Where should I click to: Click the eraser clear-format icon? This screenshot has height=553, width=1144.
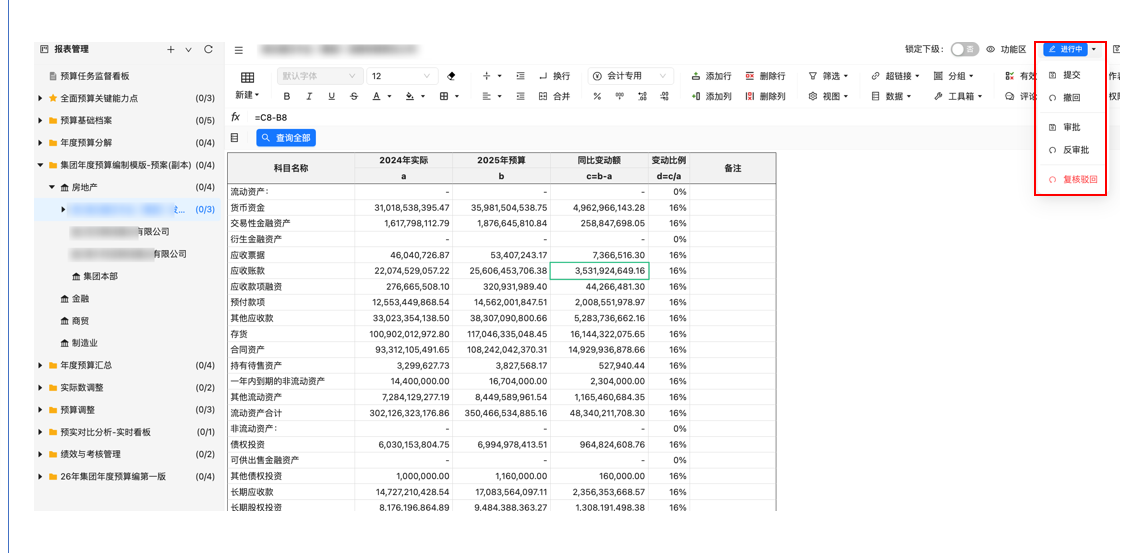tap(450, 76)
